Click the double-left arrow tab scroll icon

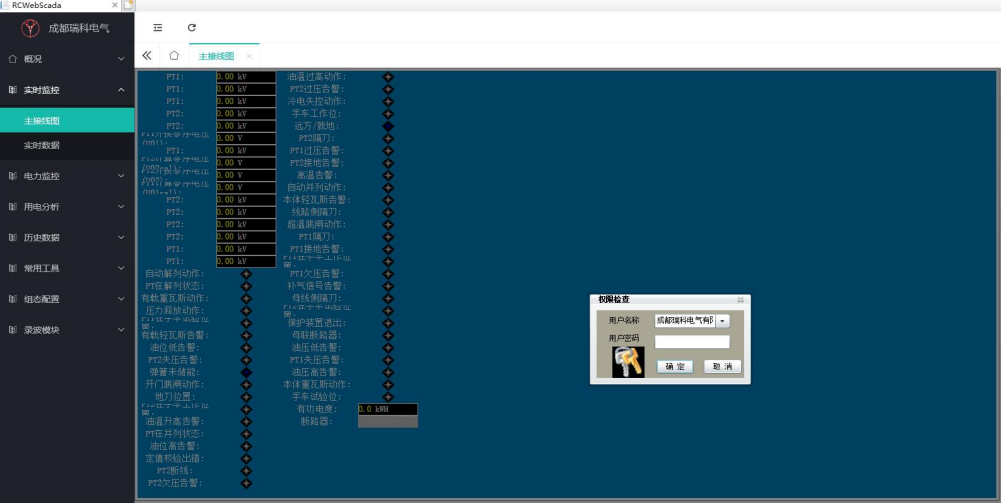click(x=147, y=56)
